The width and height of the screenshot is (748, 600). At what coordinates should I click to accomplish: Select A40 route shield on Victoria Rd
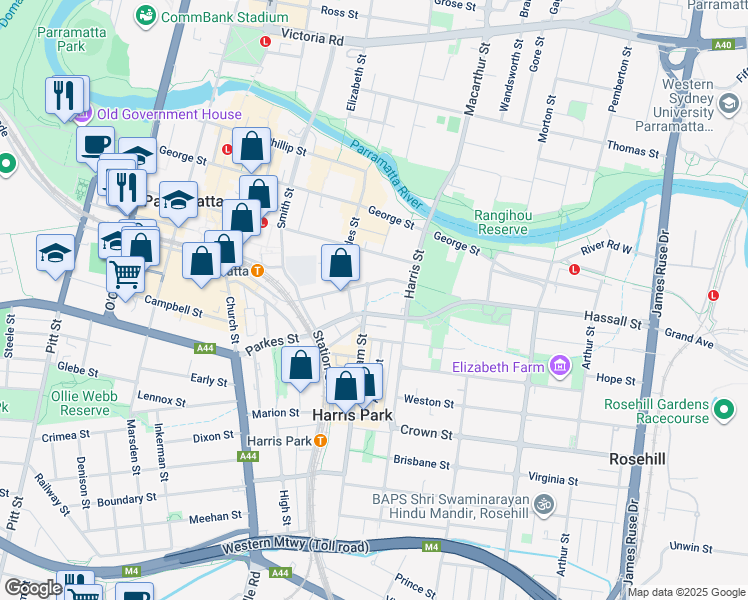(723, 45)
